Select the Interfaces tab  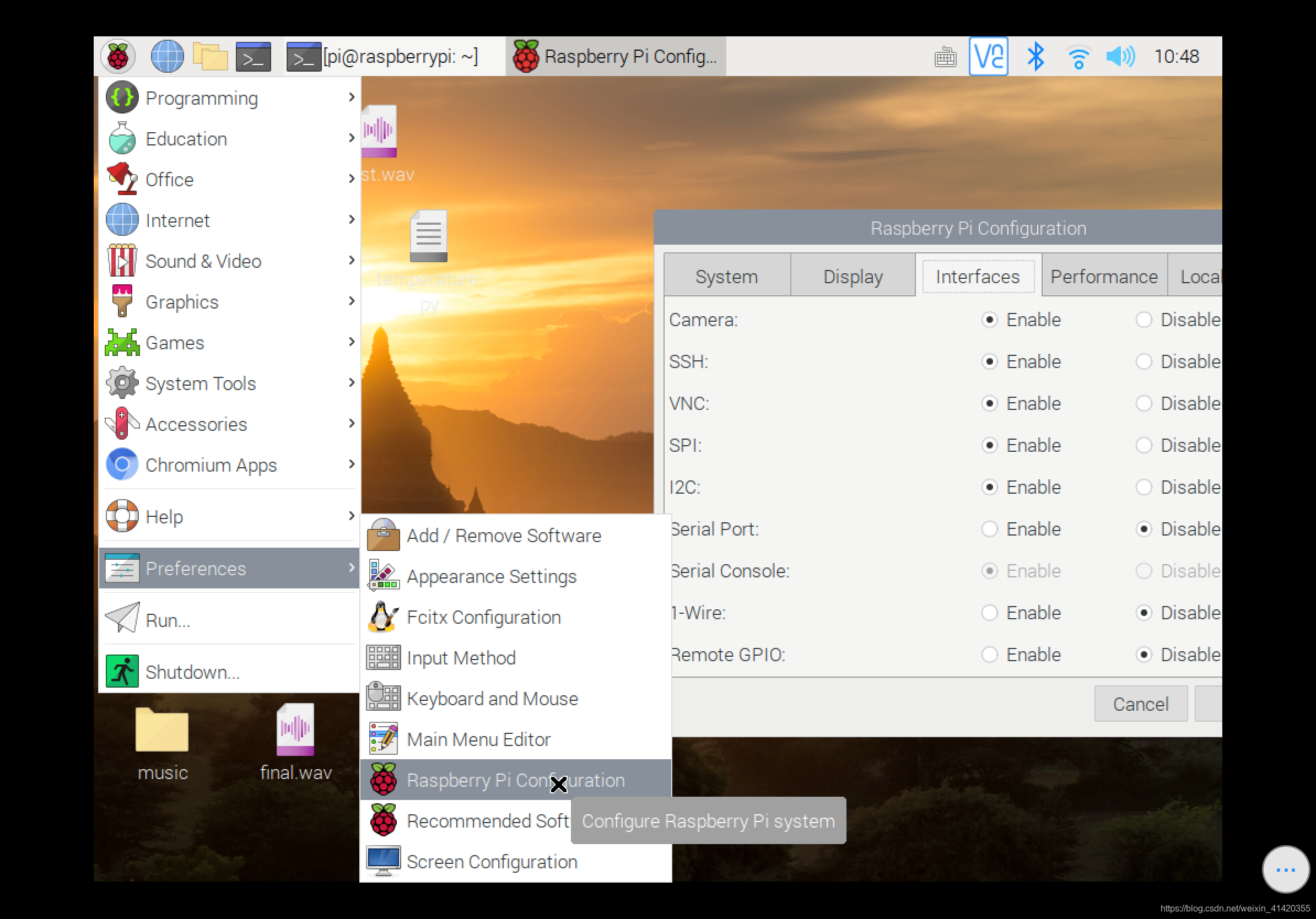pyautogui.click(x=978, y=276)
